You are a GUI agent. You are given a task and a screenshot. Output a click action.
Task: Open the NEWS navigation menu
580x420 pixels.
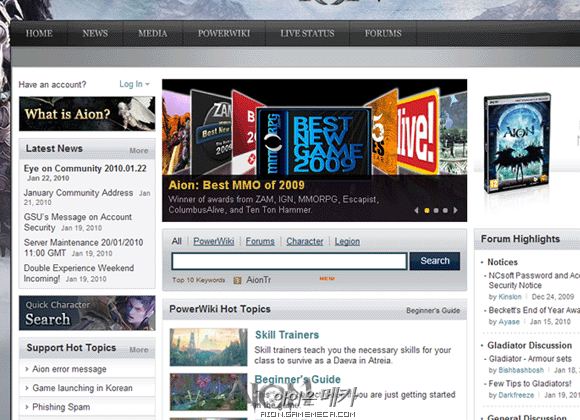(x=95, y=33)
